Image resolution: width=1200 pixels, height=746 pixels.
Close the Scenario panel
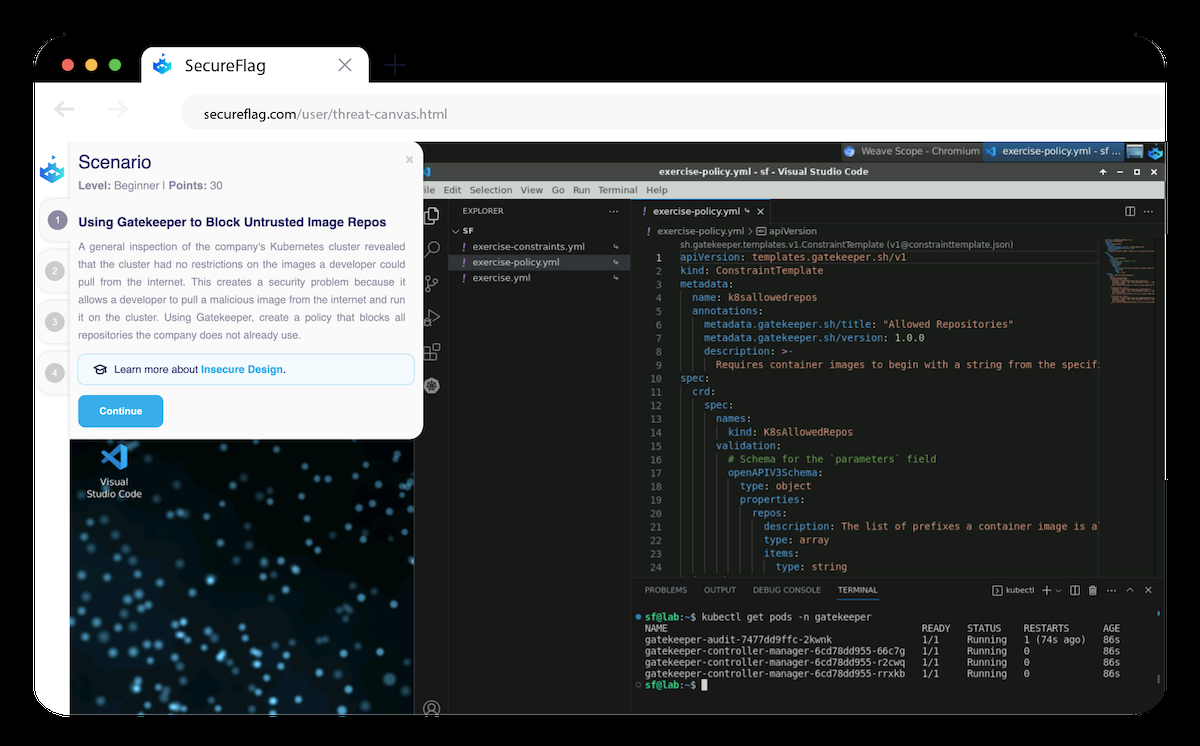409,160
